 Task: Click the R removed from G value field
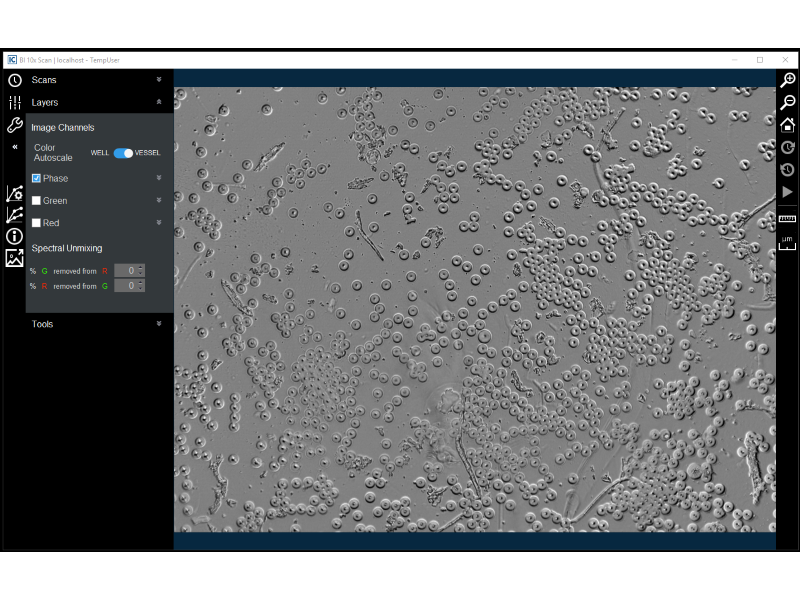(x=130, y=286)
